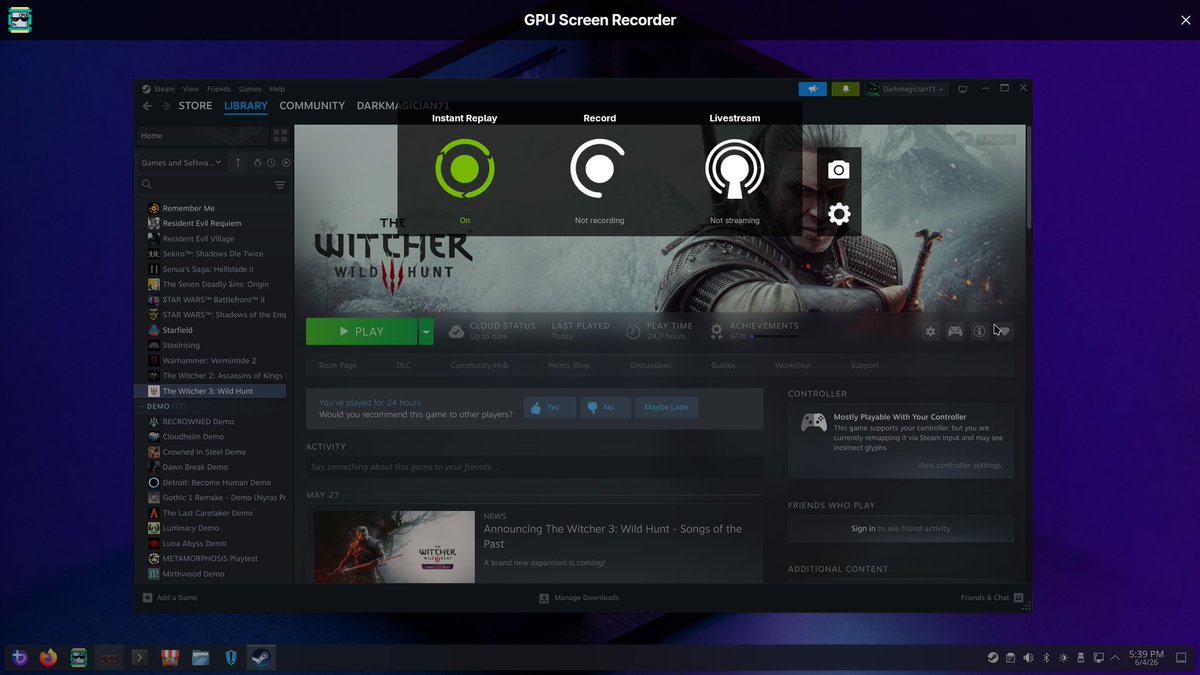Open Firefox from the taskbar
This screenshot has height=675, width=1200.
coord(48,657)
